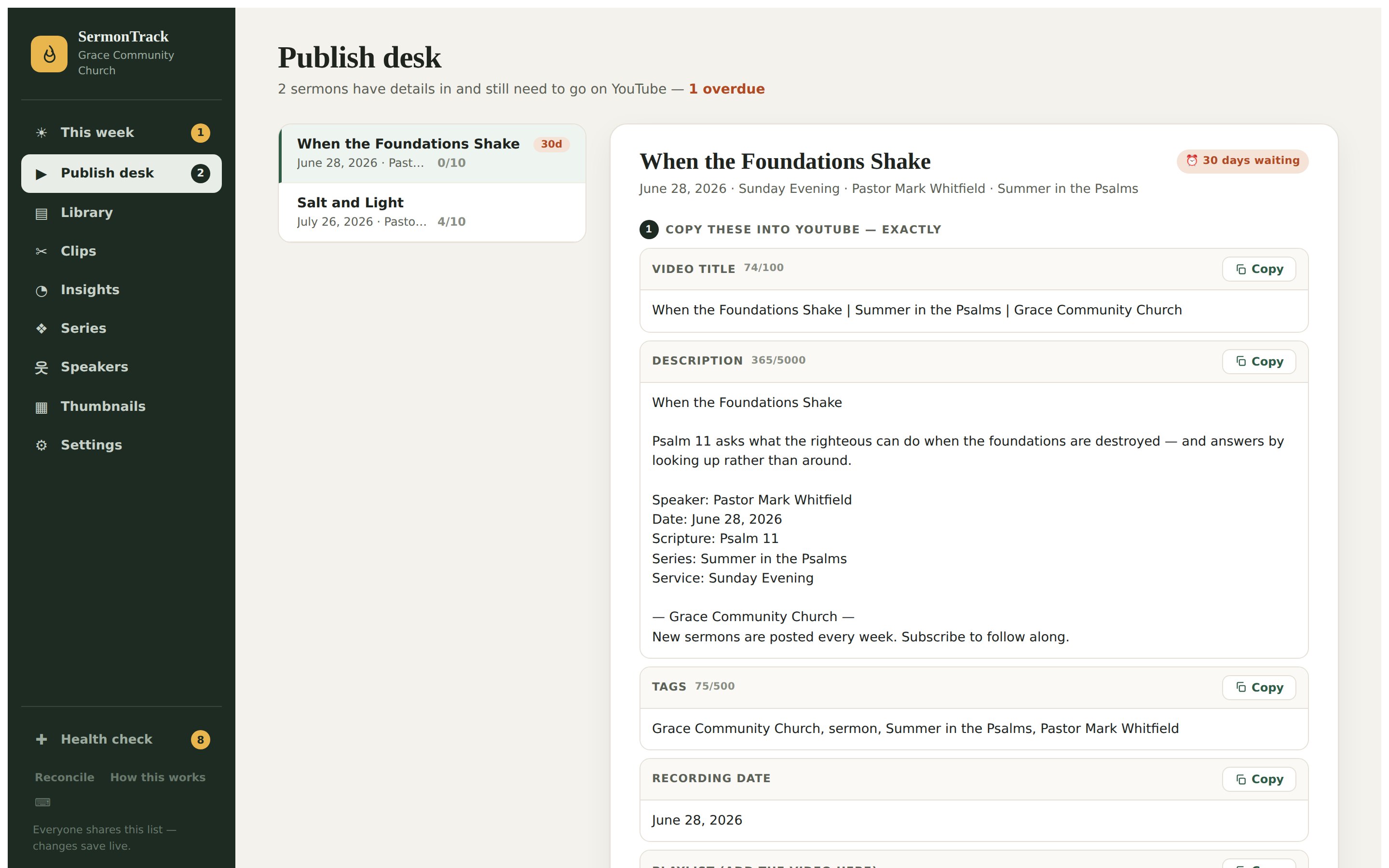This screenshot has width=1389, height=868.
Task: Open Health check from the sidebar
Action: 121,739
